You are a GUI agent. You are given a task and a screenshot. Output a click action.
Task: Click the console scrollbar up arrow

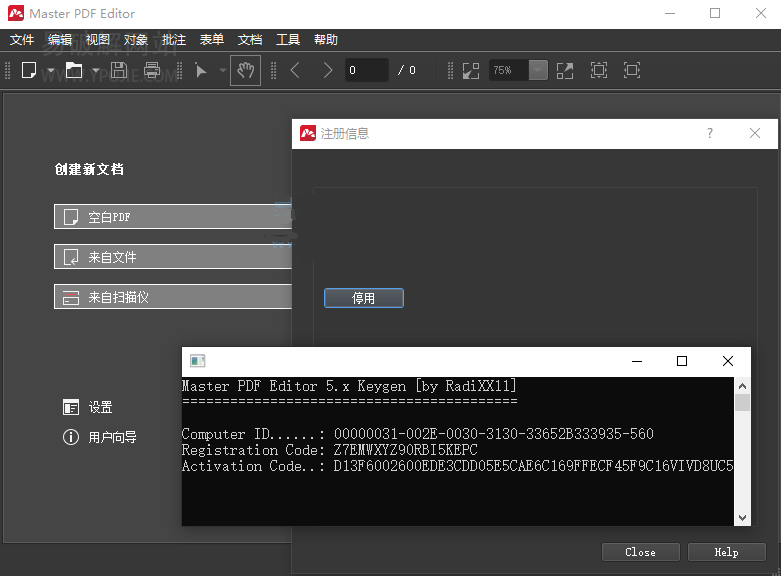742,386
